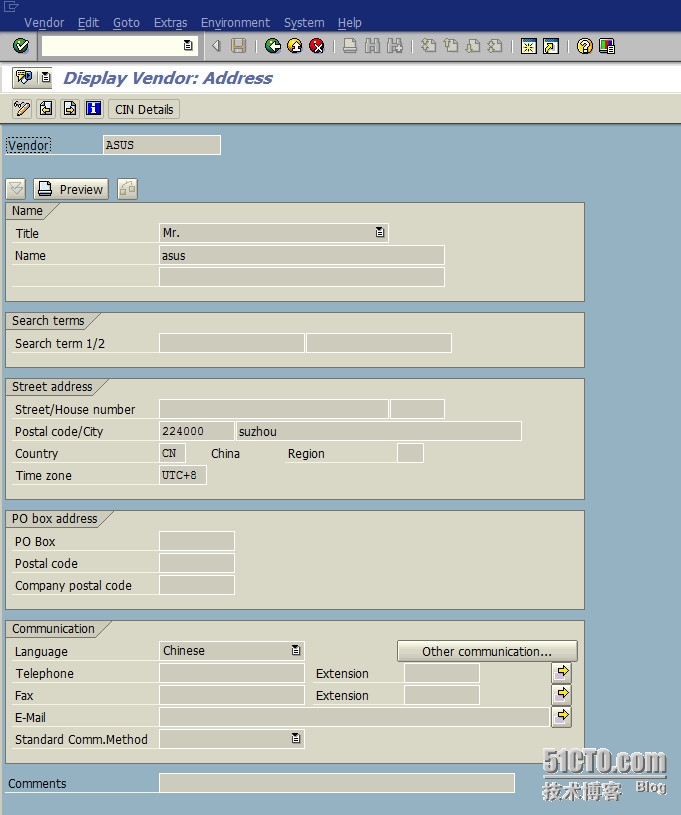
Task: Click the Comments input field
Action: [x=337, y=783]
